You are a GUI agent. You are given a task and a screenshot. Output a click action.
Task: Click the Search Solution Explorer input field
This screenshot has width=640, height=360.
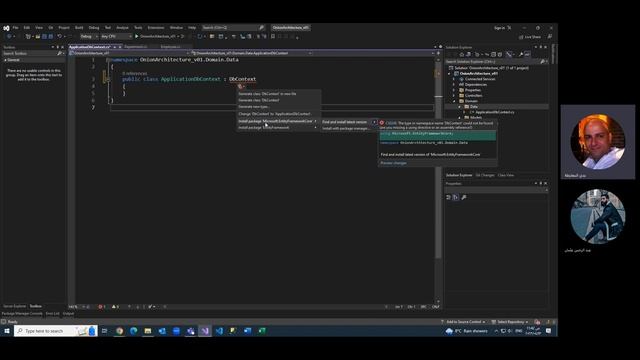tap(492, 62)
